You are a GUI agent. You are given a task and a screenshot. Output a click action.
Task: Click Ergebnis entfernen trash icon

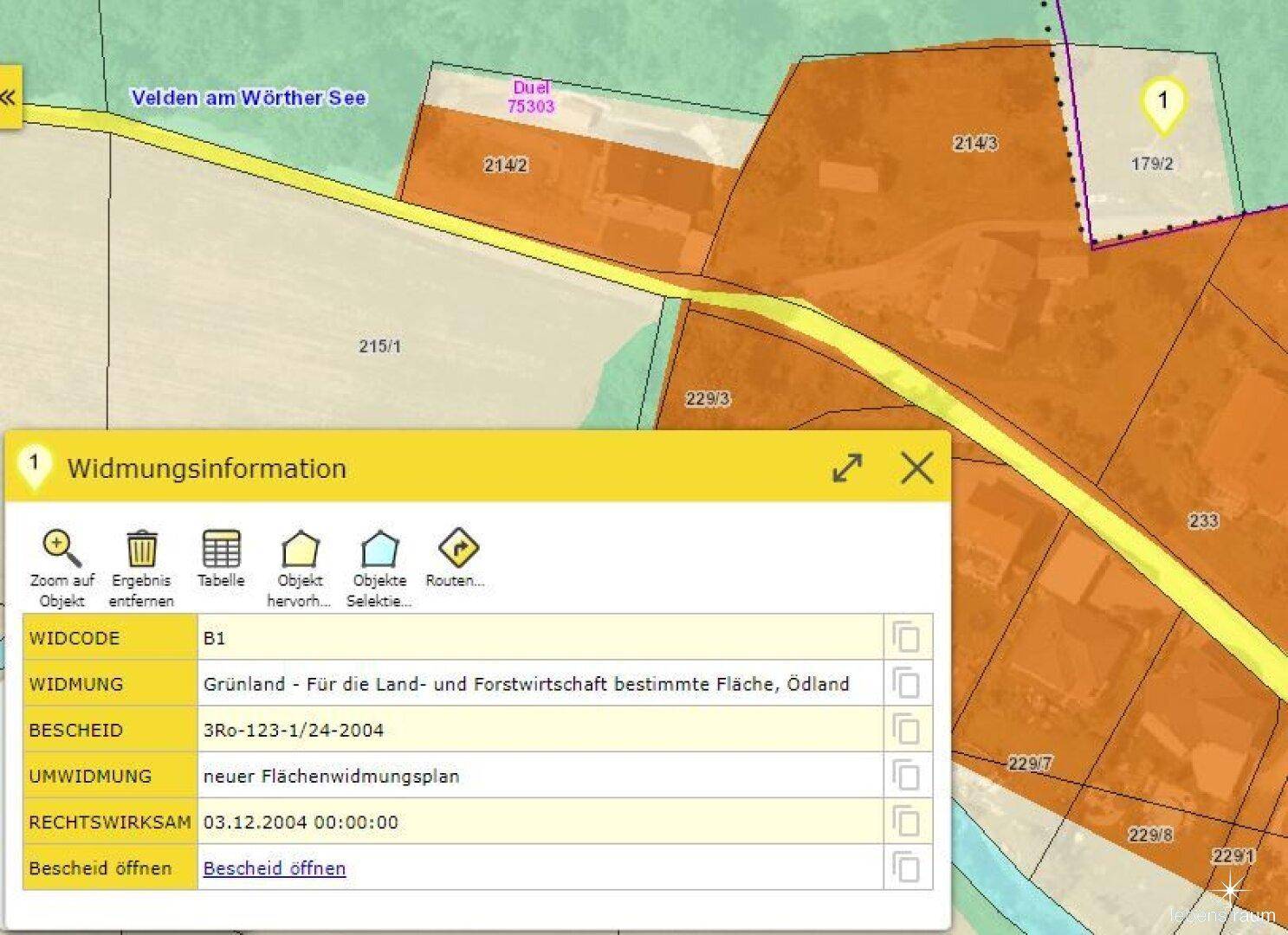point(141,548)
